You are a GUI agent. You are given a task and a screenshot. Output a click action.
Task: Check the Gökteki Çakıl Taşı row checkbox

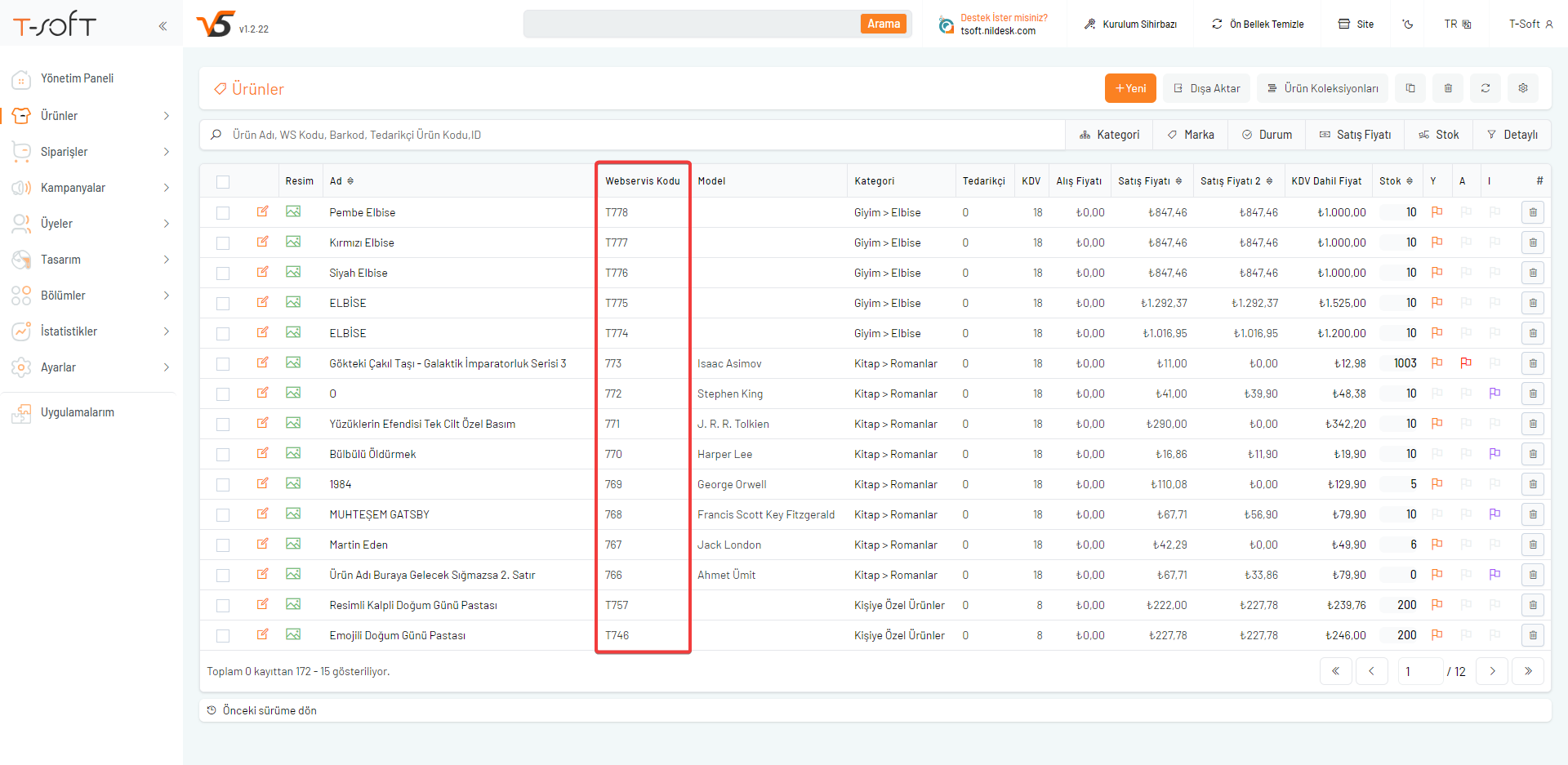click(x=223, y=364)
